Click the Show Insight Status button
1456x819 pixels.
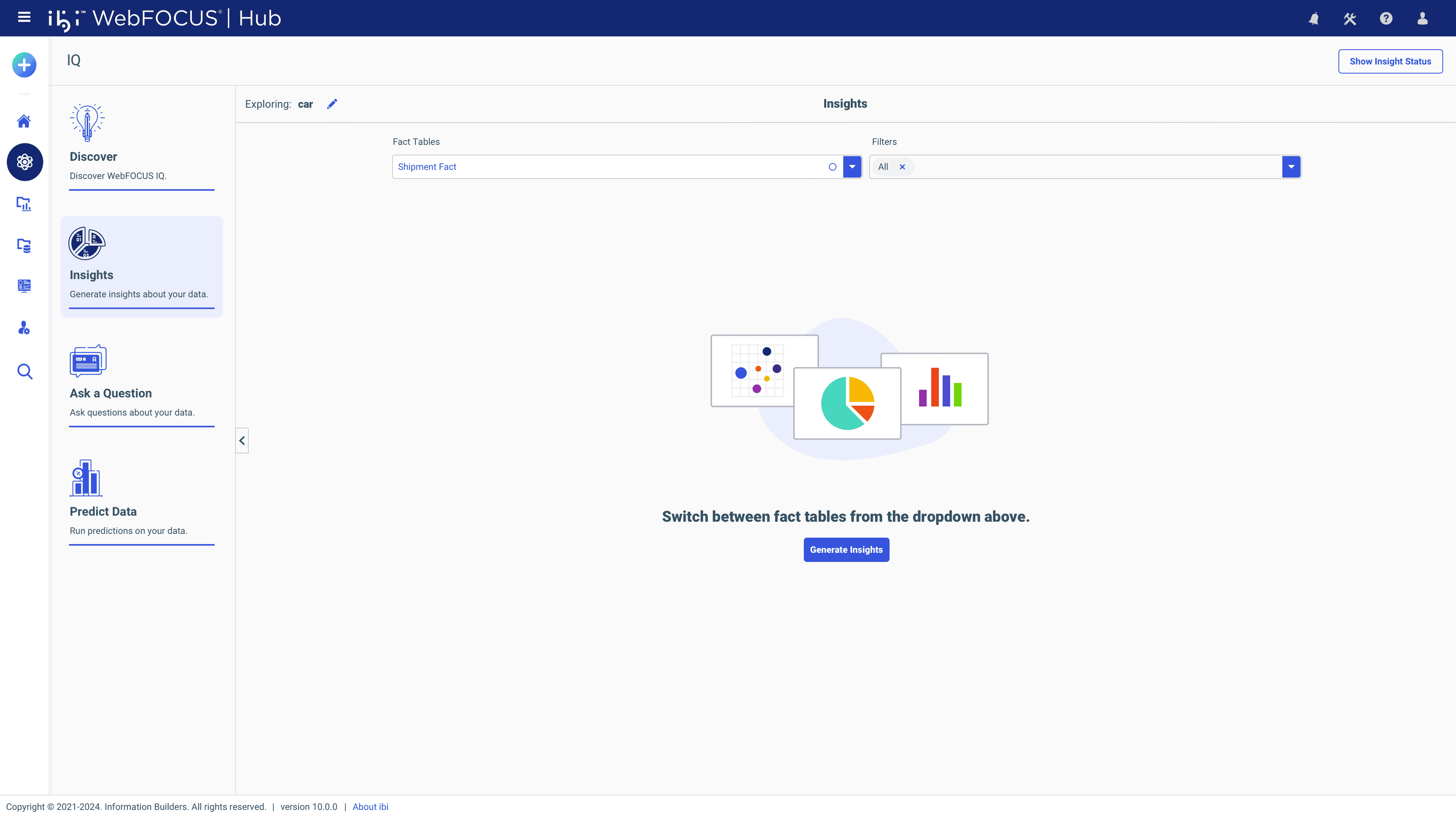click(x=1390, y=61)
